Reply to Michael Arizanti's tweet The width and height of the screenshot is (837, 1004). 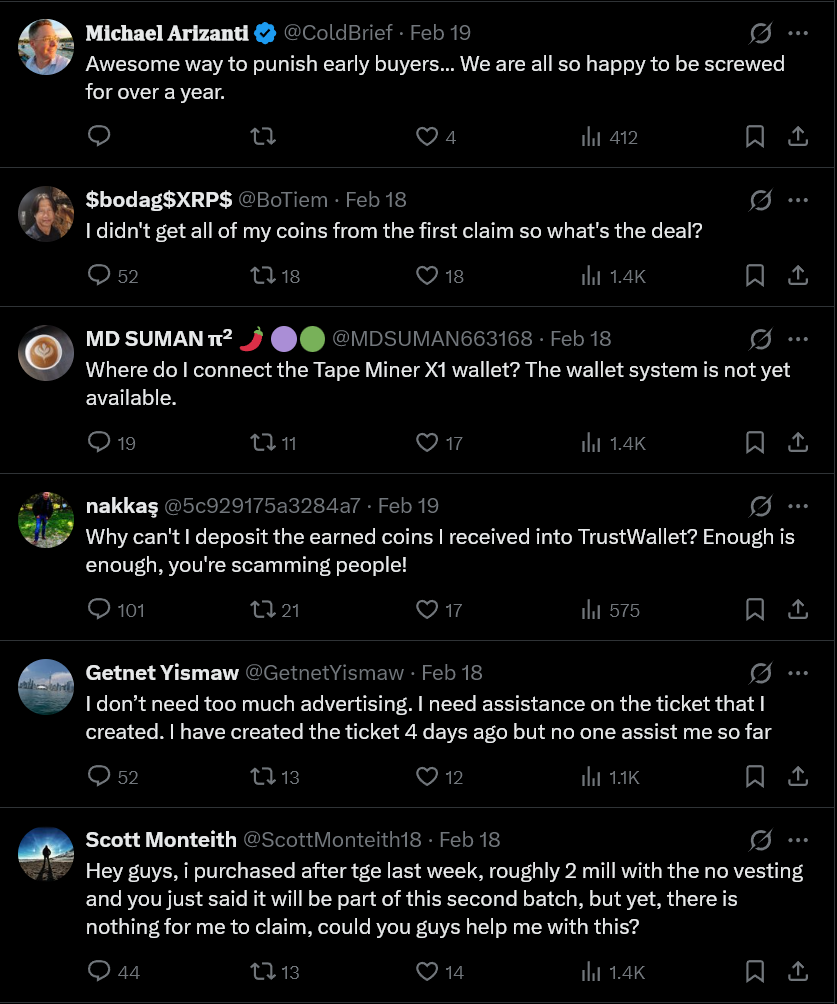tap(99, 137)
